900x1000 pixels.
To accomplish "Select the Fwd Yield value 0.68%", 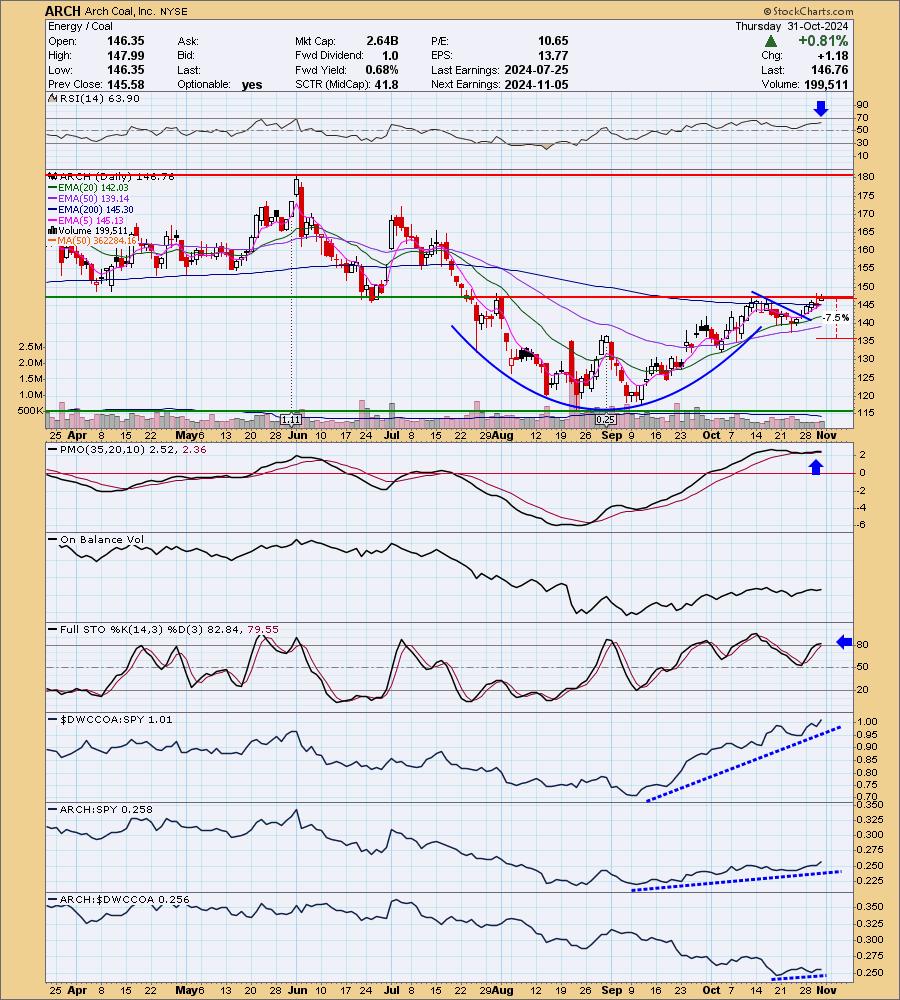I will [x=381, y=70].
